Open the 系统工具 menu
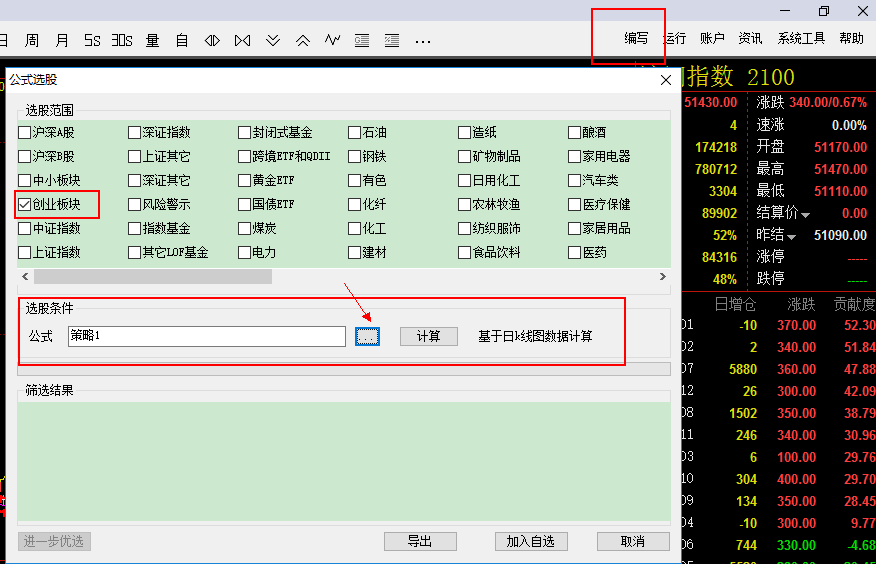The width and height of the screenshot is (876, 564). 801,38
